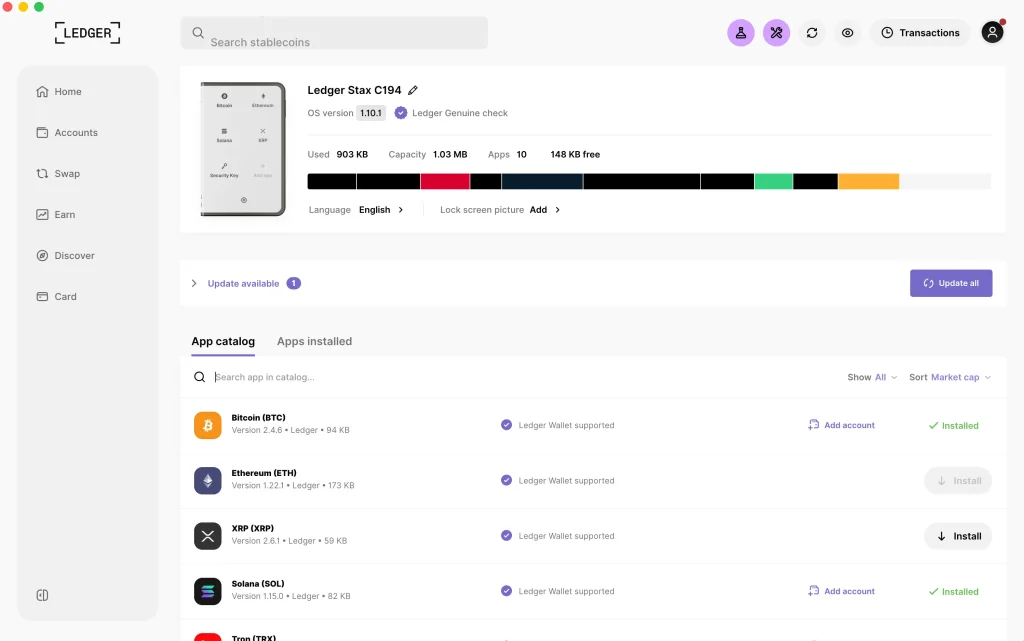Click the red segment in the storage bar
The width and height of the screenshot is (1024, 641).
click(445, 181)
